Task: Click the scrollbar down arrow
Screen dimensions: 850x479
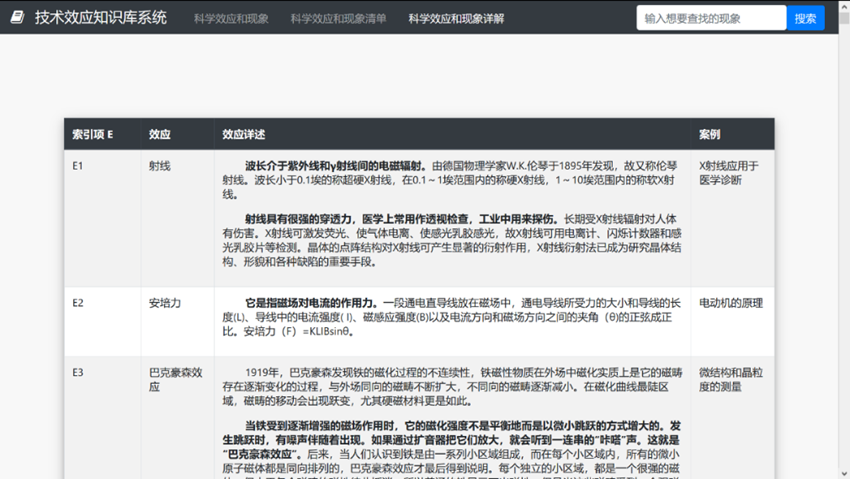Action: (x=844, y=474)
